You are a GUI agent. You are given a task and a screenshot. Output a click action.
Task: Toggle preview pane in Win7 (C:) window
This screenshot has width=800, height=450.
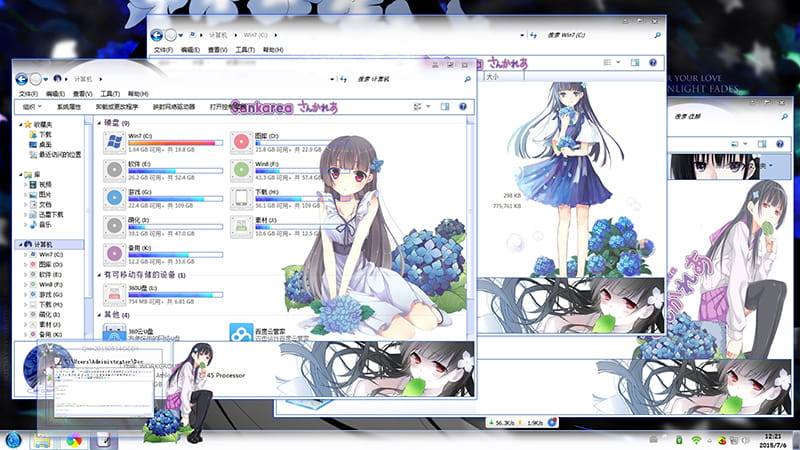pos(635,62)
